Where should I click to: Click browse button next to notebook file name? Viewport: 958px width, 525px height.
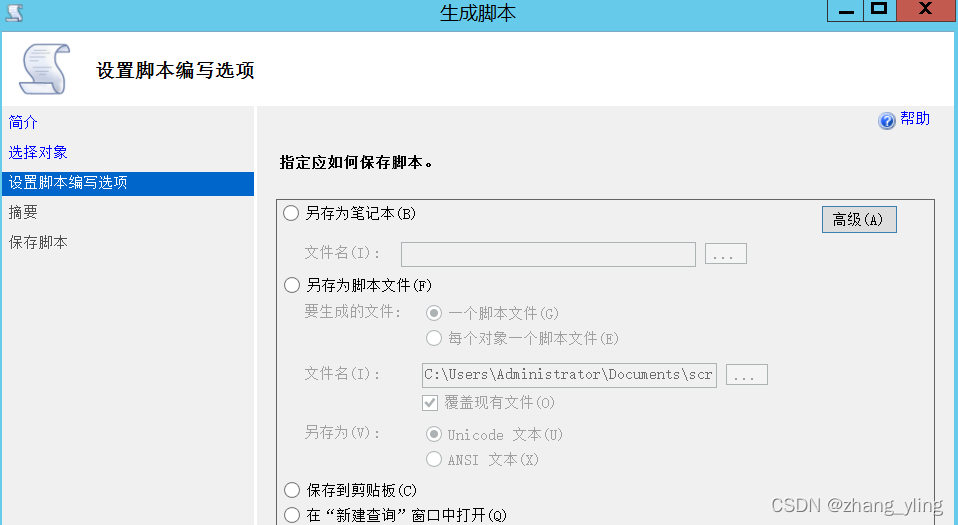[x=726, y=254]
